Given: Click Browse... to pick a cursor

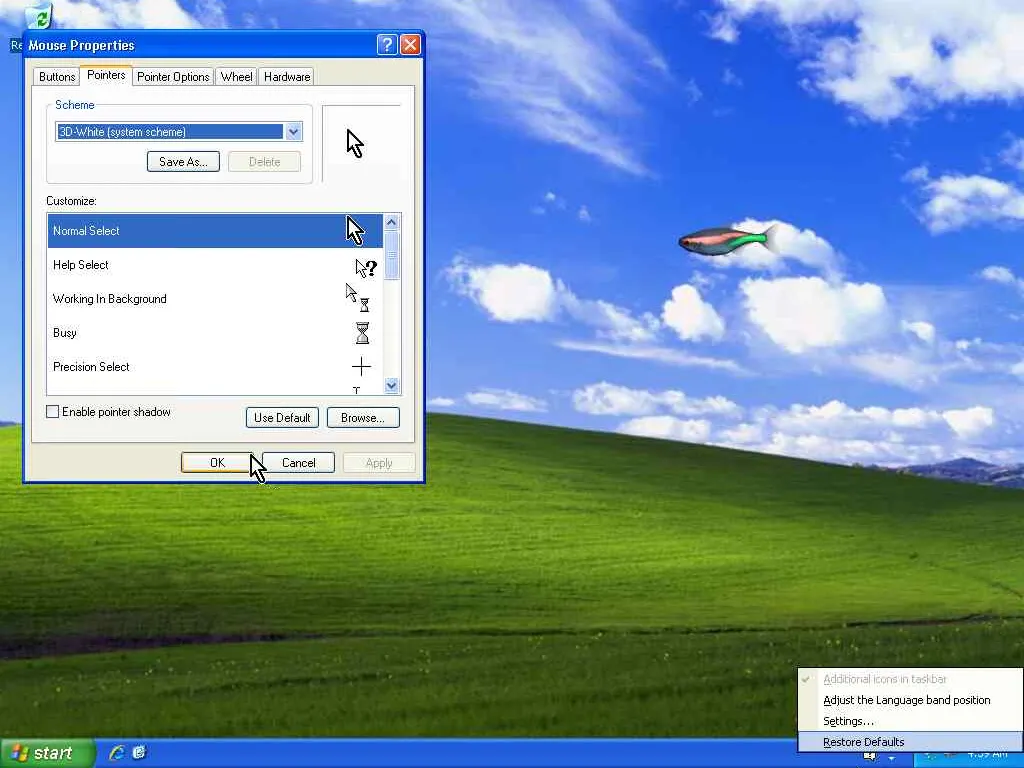Looking at the screenshot, I should 363,417.
